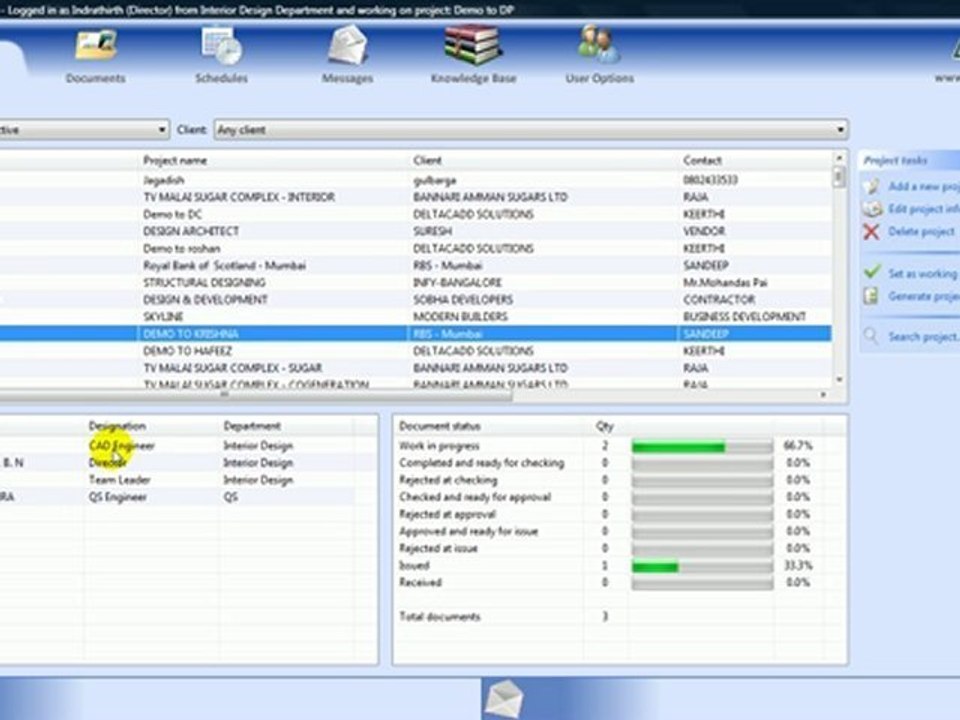The width and height of the screenshot is (960, 720).
Task: Click the green check Set as working icon
Action: coord(872,272)
